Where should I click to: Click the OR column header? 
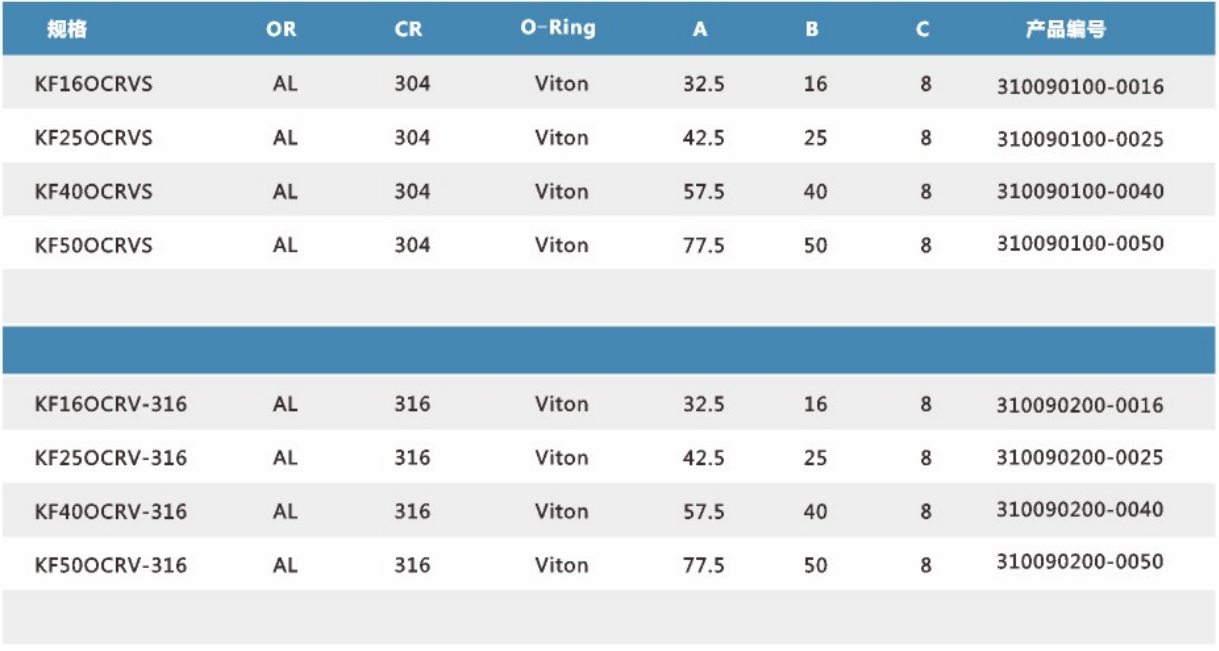point(281,30)
